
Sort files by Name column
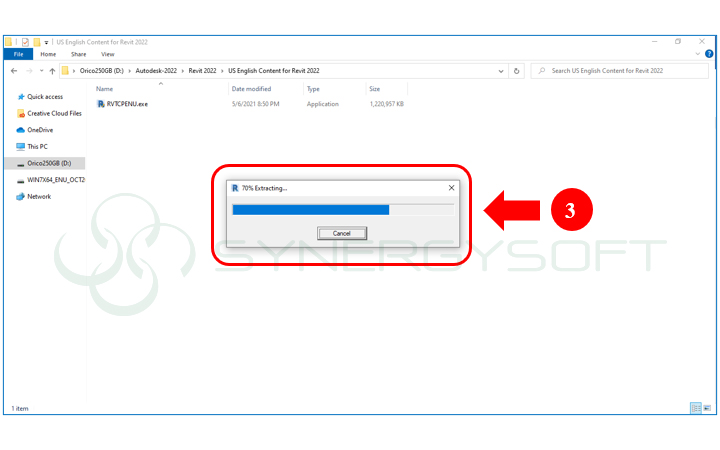[105, 89]
